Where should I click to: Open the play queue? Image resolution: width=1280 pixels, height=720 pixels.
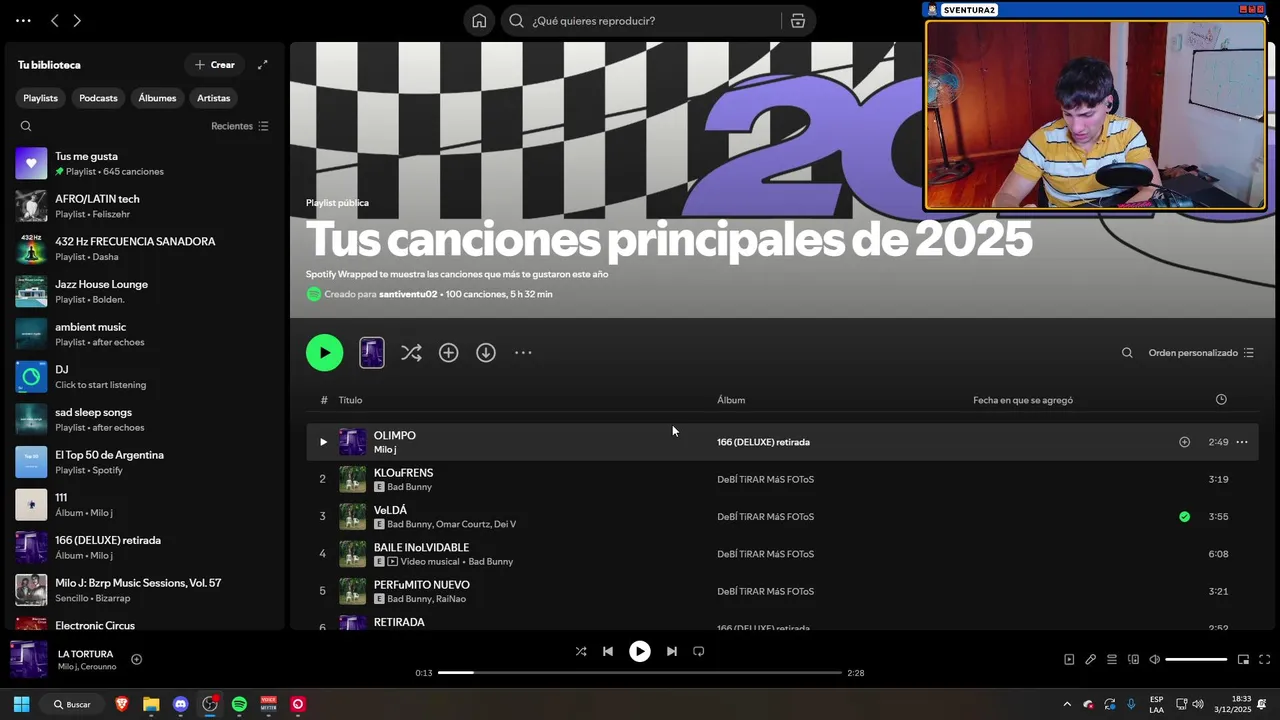tap(1112, 660)
